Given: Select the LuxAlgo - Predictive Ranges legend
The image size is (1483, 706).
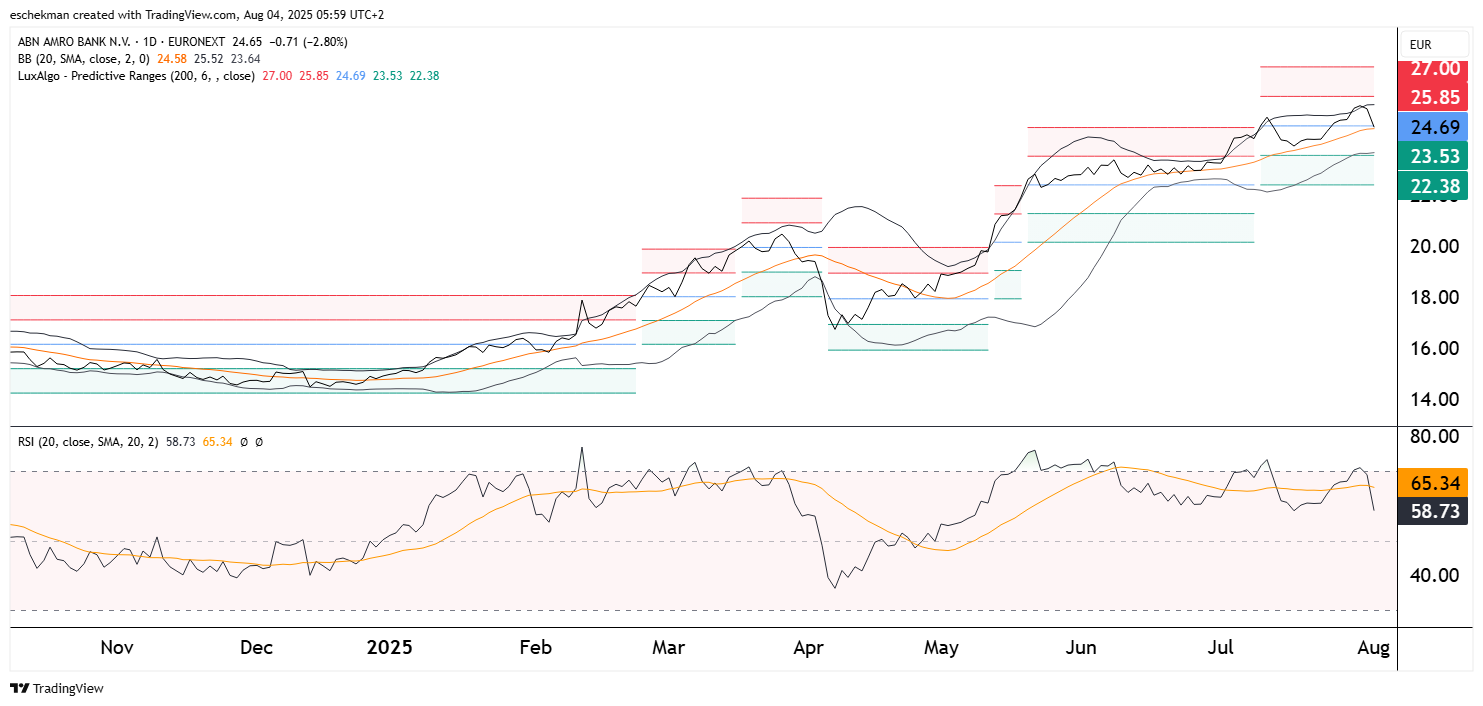Looking at the screenshot, I should tap(136, 76).
